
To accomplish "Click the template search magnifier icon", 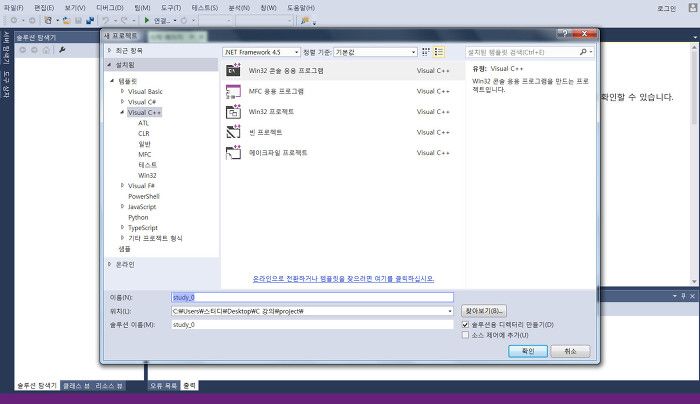I will (583, 52).
